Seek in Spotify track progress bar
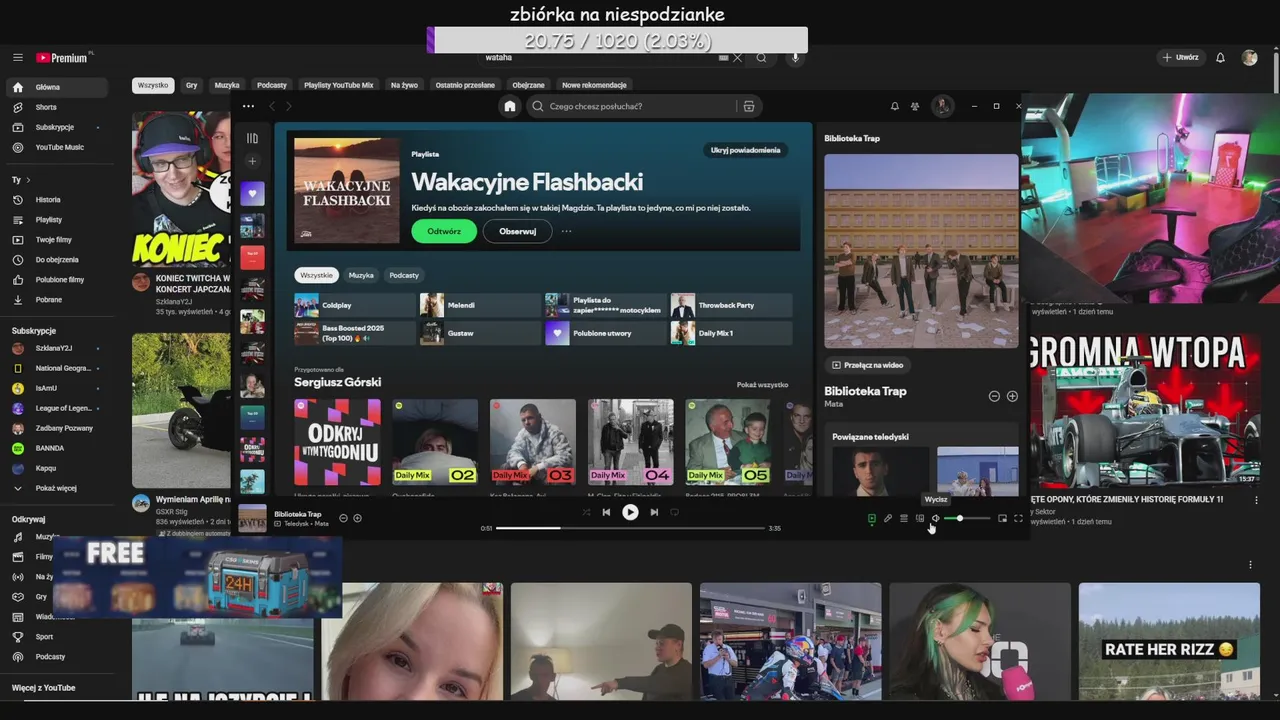The height and width of the screenshot is (720, 1280). click(x=630, y=528)
